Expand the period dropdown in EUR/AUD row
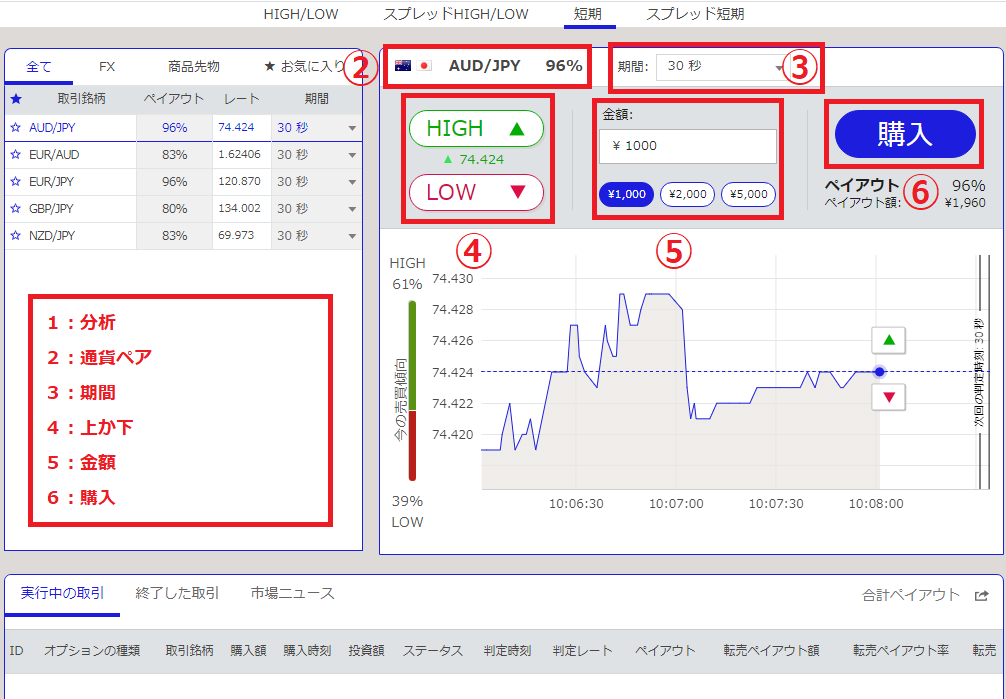Viewport: 1006px width, 699px height. 352,155
